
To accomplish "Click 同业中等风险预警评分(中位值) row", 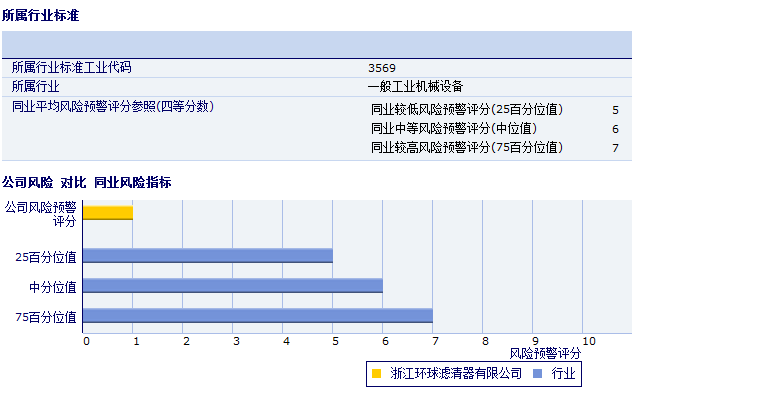I will coord(495,129).
